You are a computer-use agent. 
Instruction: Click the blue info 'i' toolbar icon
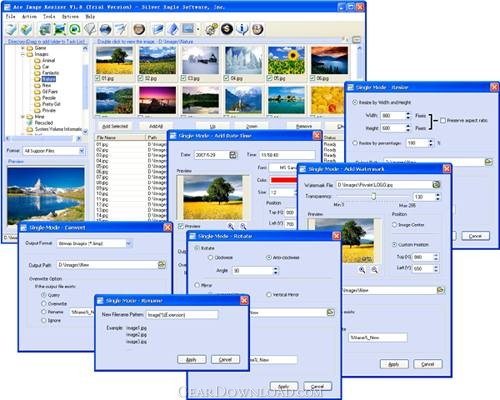[242, 29]
